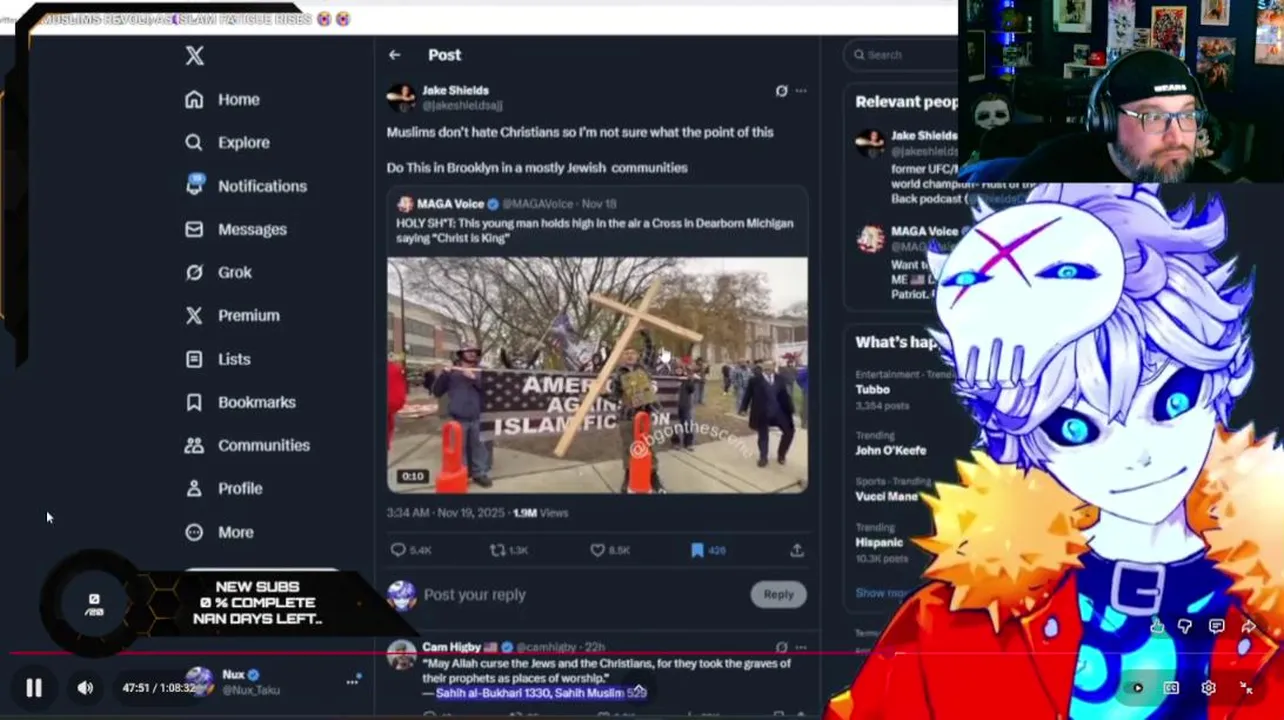Click the back arrow next to Post
Screen dimensions: 1284x720
click(x=395, y=55)
